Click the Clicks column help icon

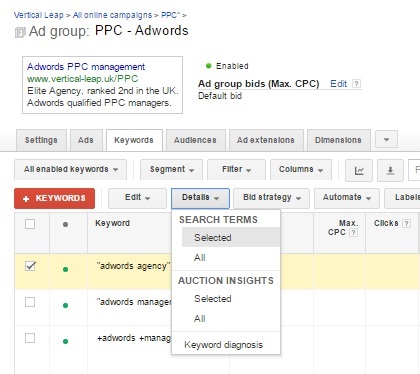pyautogui.click(x=406, y=223)
